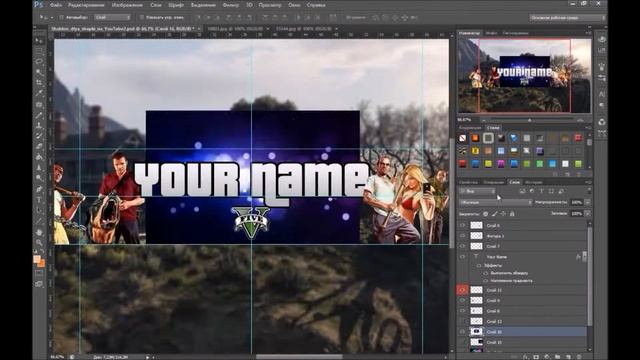
Task: Switch to the История panel tab
Action: pyautogui.click(x=533, y=182)
